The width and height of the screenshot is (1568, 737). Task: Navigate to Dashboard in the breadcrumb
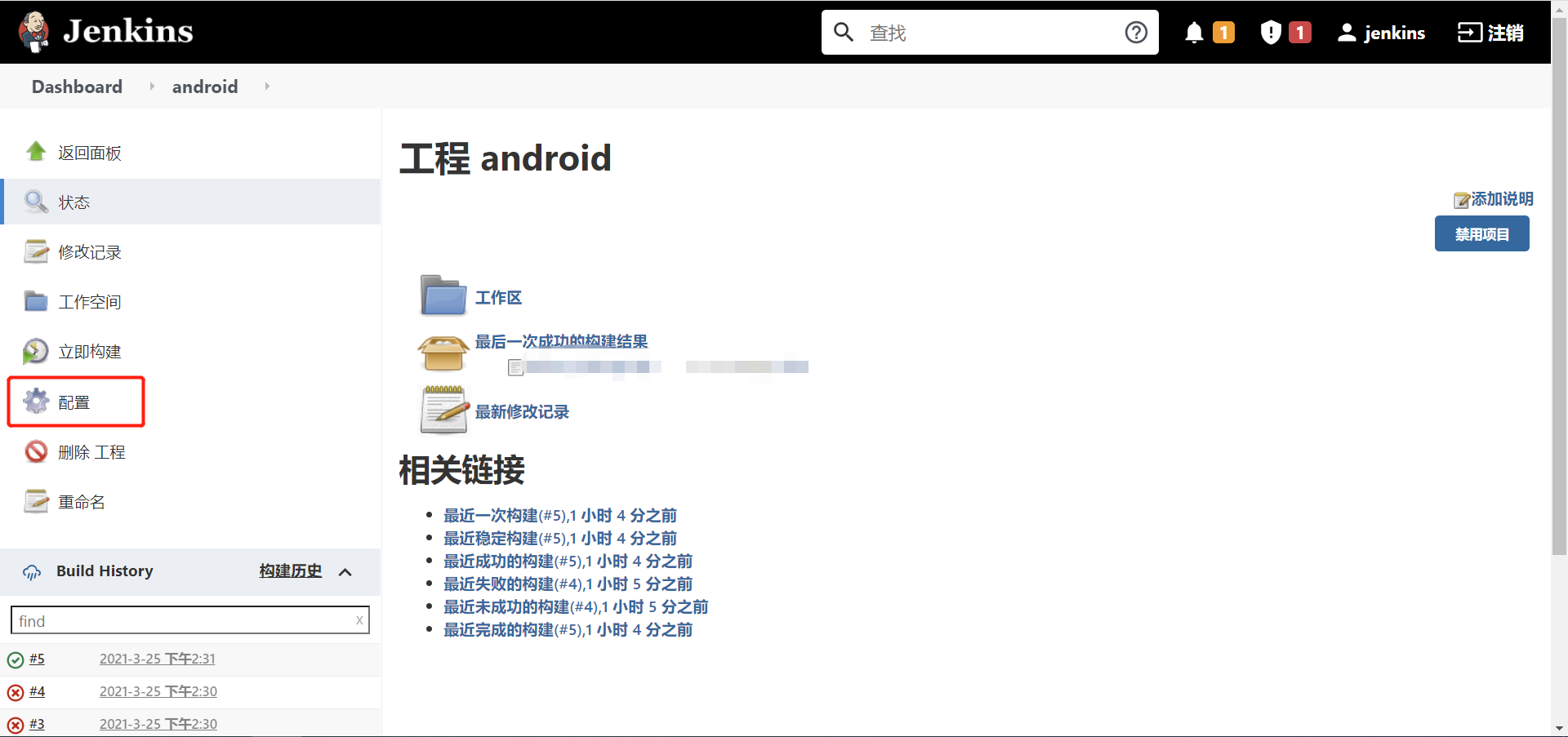pos(76,87)
